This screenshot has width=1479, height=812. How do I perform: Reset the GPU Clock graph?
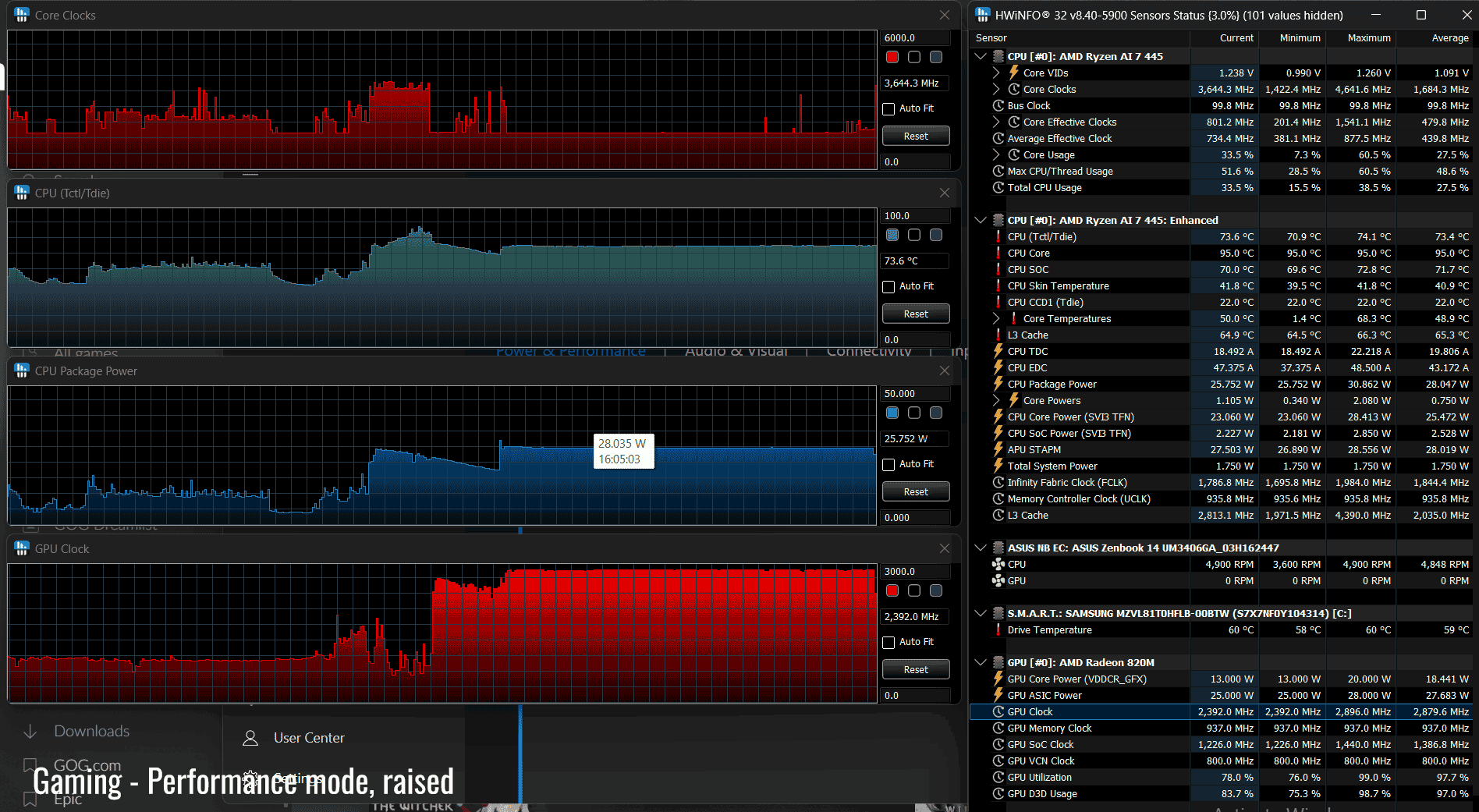(x=916, y=669)
